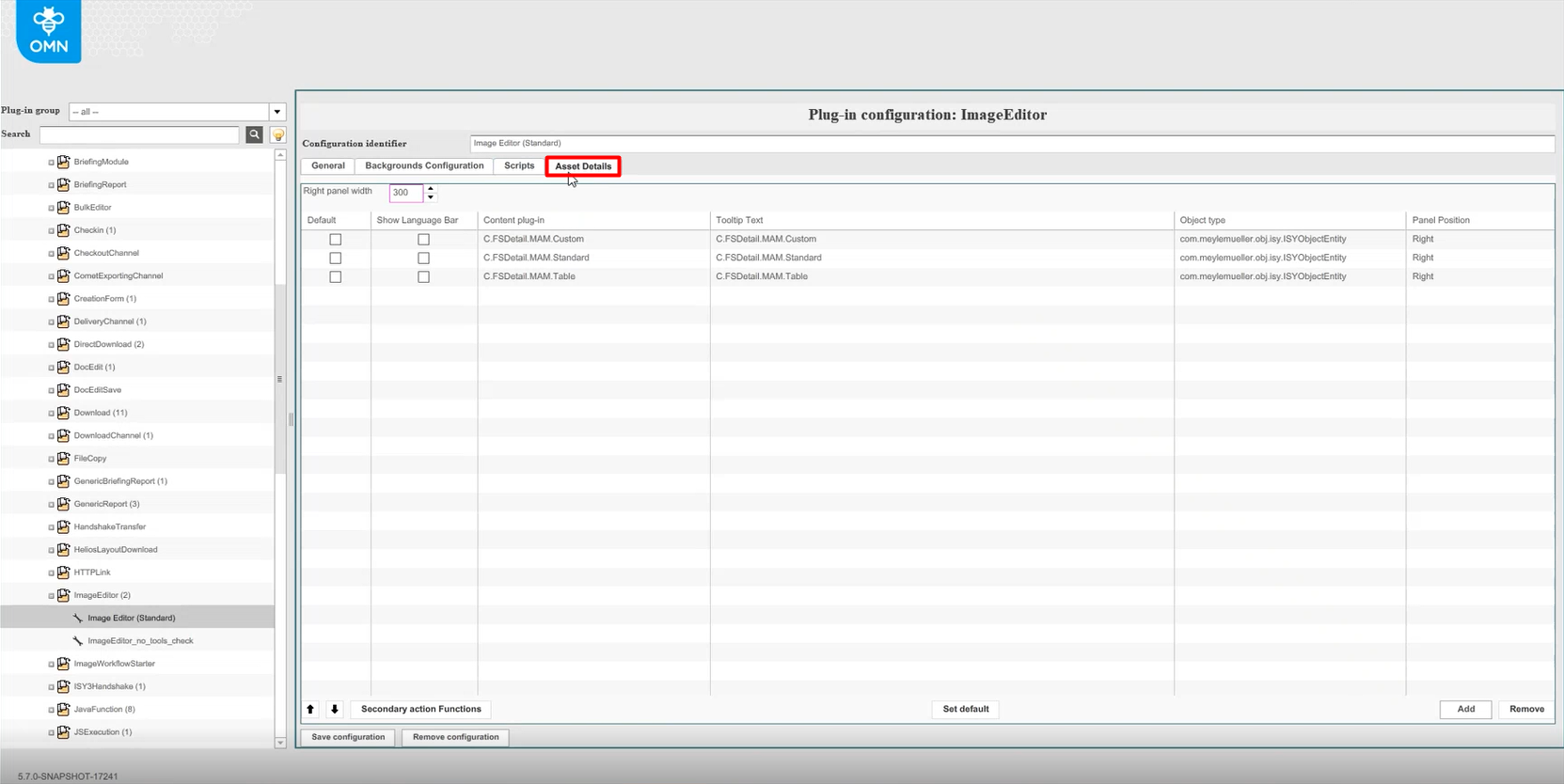1564x784 pixels.
Task: Click the Set default button
Action: tap(966, 709)
